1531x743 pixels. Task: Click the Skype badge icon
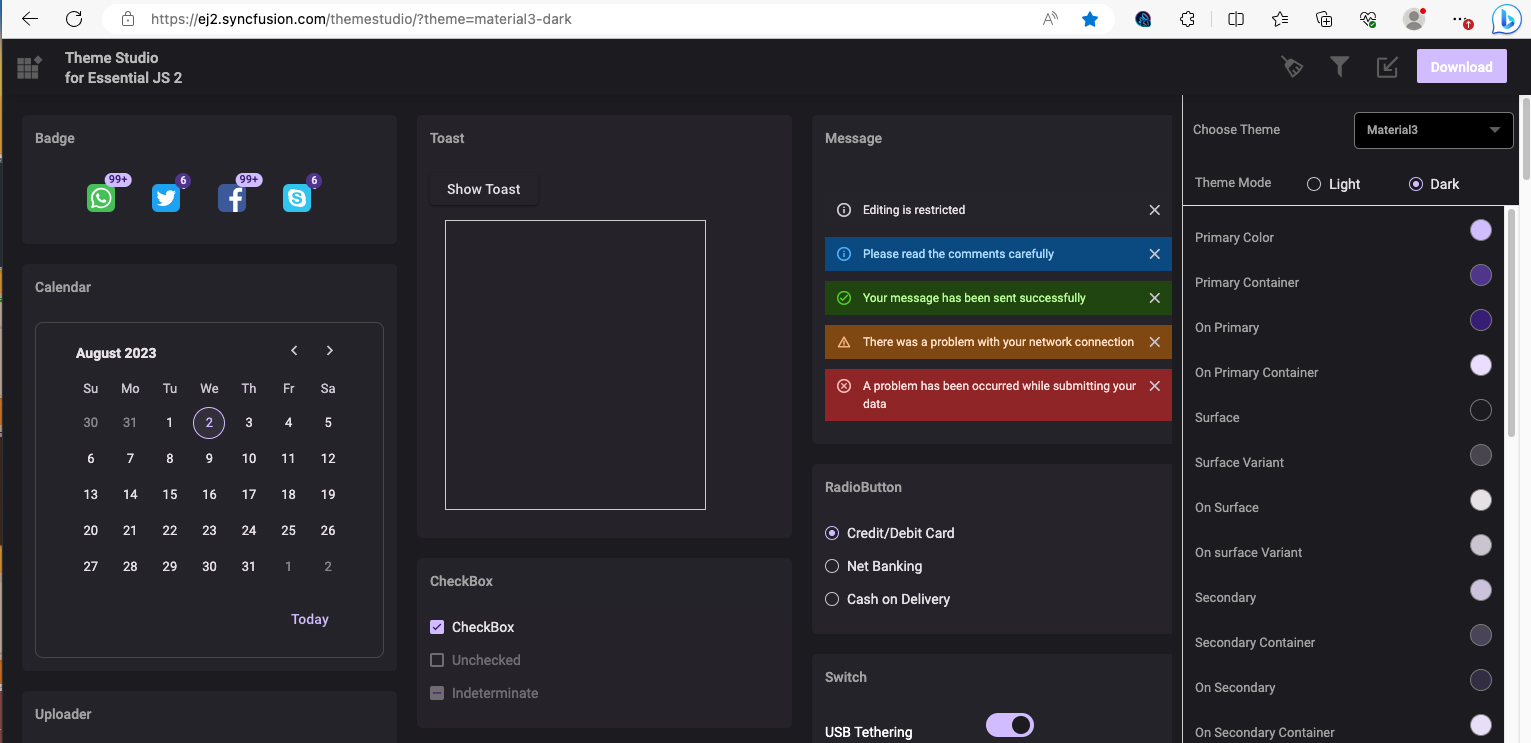coord(297,198)
